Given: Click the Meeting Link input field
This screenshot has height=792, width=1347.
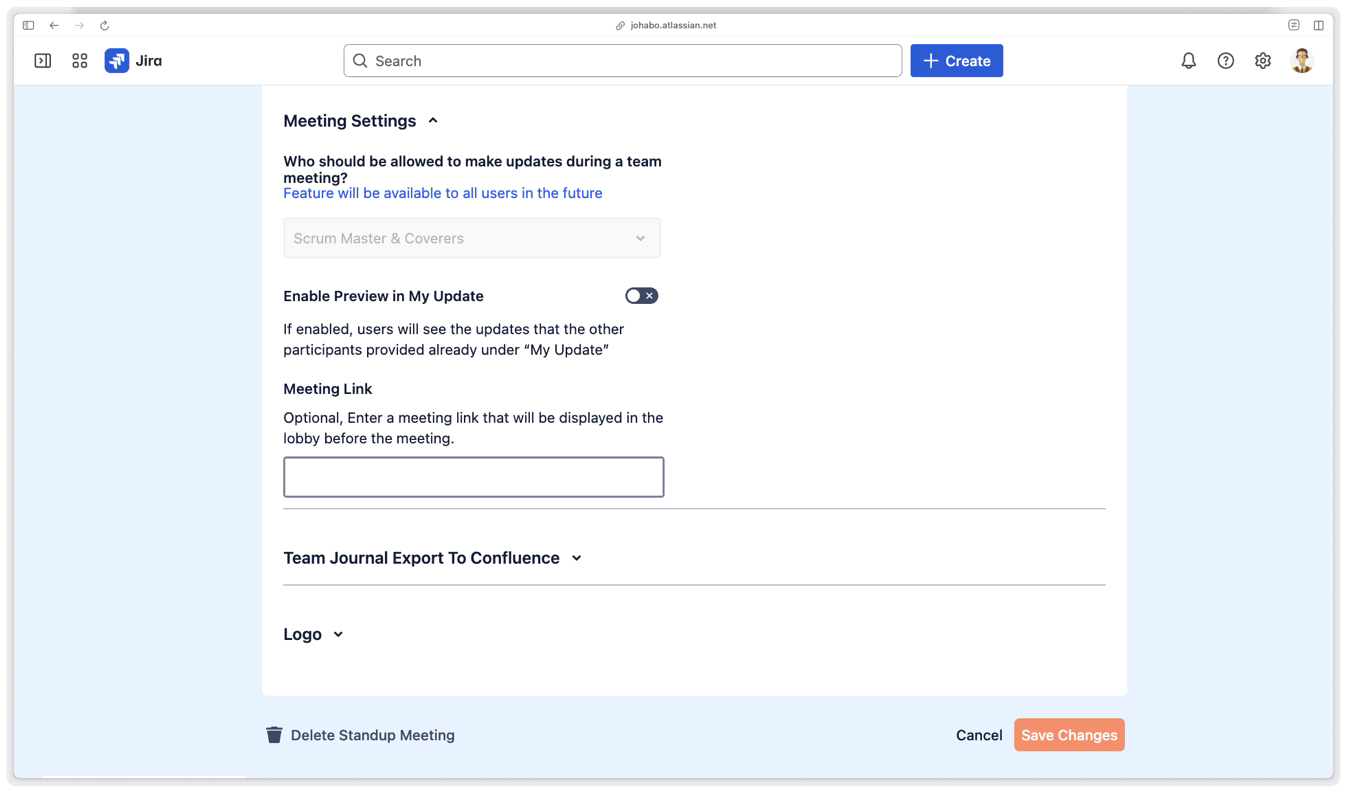Looking at the screenshot, I should click(473, 477).
